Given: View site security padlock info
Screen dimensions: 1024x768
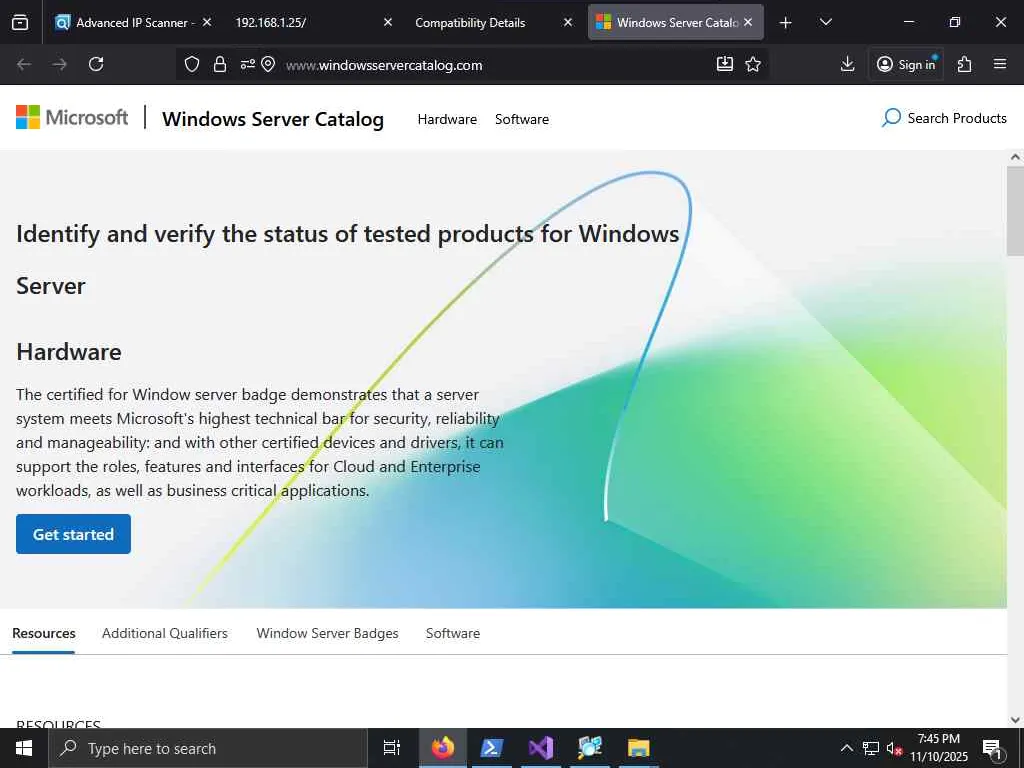Looking at the screenshot, I should click(220, 64).
